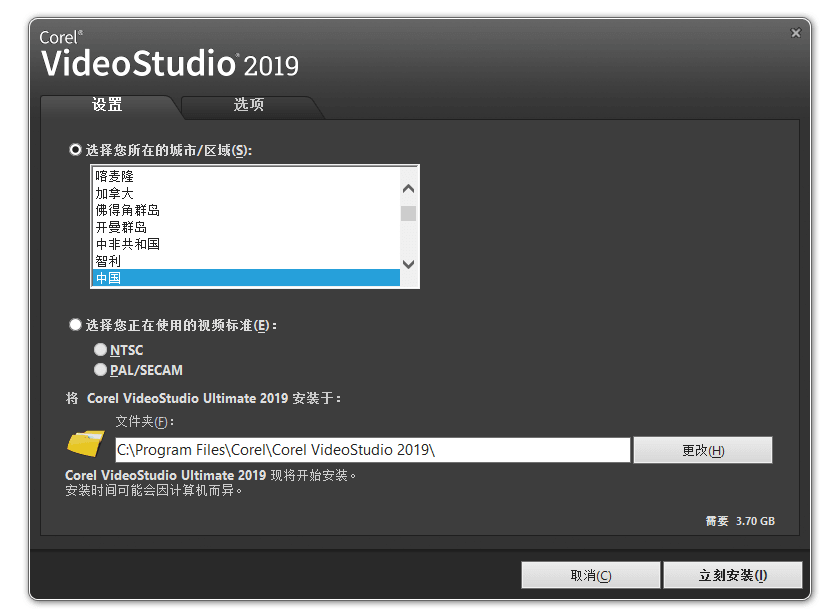Image resolution: width=837 pixels, height=611 pixels.
Task: Select 中非共和国 in the region list
Action: pos(246,244)
